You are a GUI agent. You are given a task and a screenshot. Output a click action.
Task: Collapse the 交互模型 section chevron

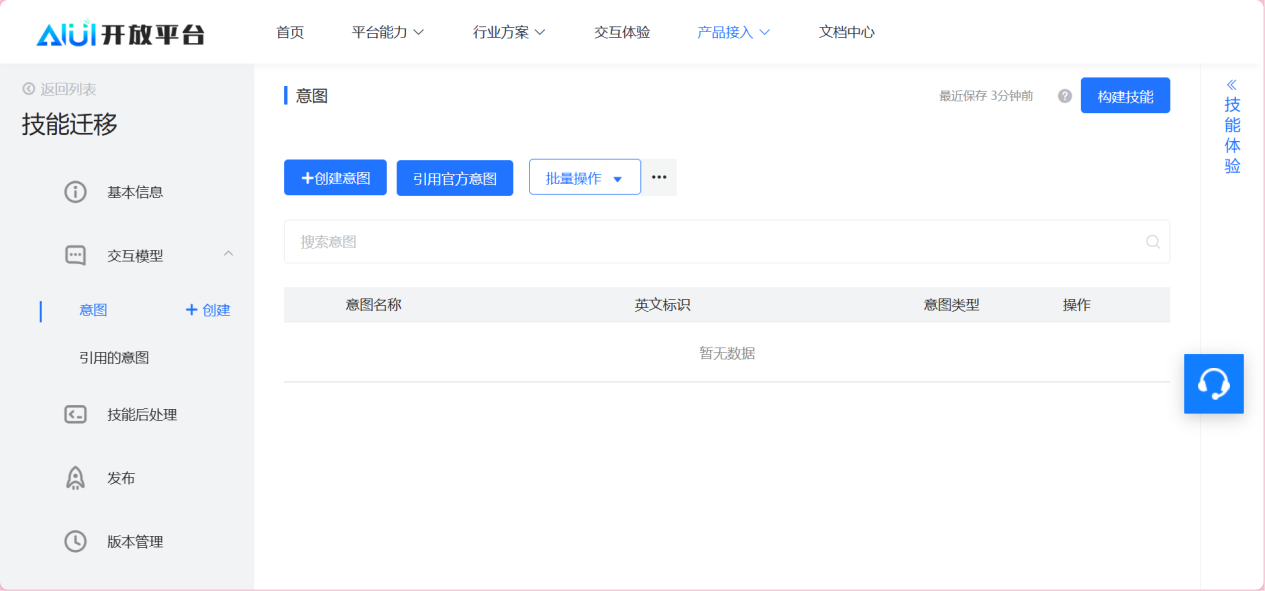228,255
